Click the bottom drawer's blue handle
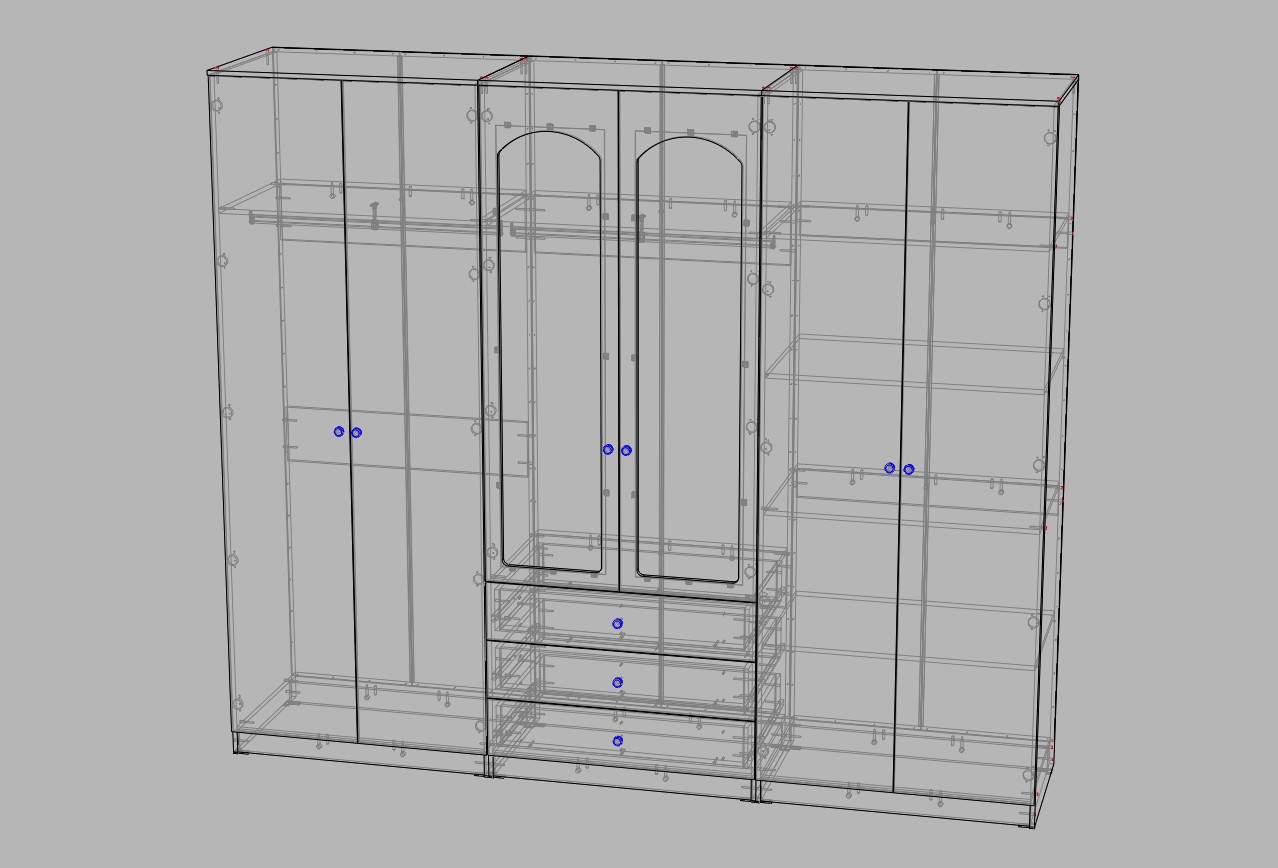 coord(618,741)
